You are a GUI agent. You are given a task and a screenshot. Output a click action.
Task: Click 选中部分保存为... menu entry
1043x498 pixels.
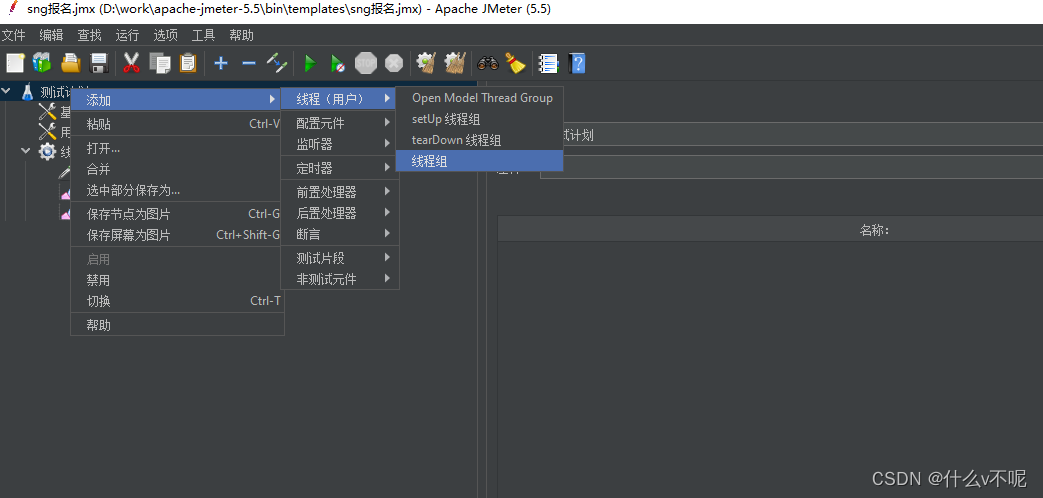[177, 190]
